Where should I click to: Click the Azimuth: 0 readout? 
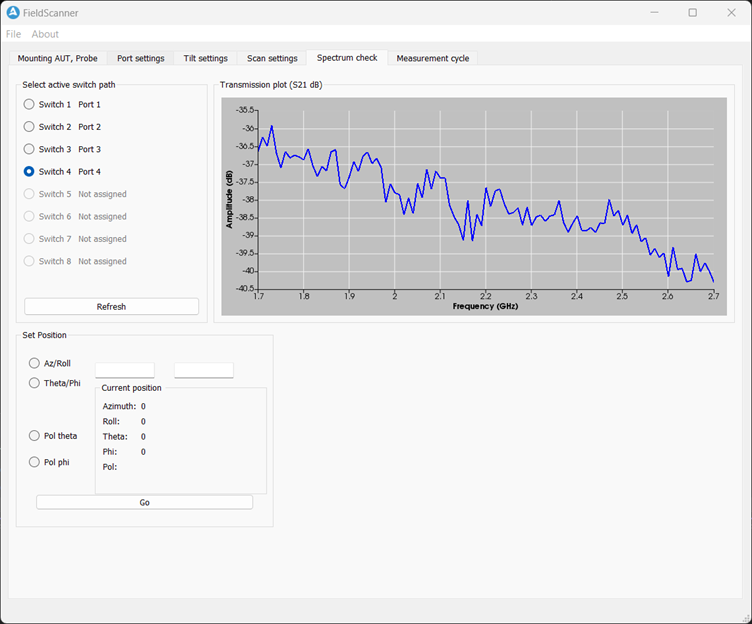(124, 406)
